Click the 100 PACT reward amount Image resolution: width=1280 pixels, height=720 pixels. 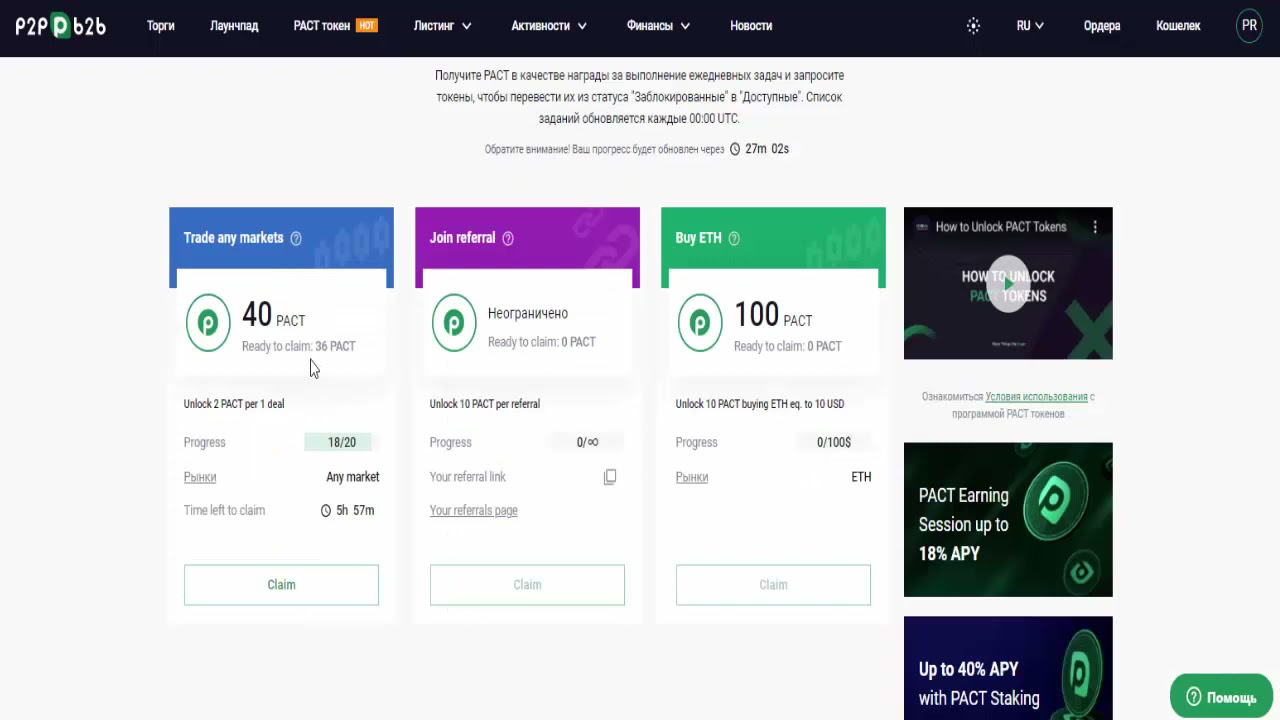coord(773,315)
